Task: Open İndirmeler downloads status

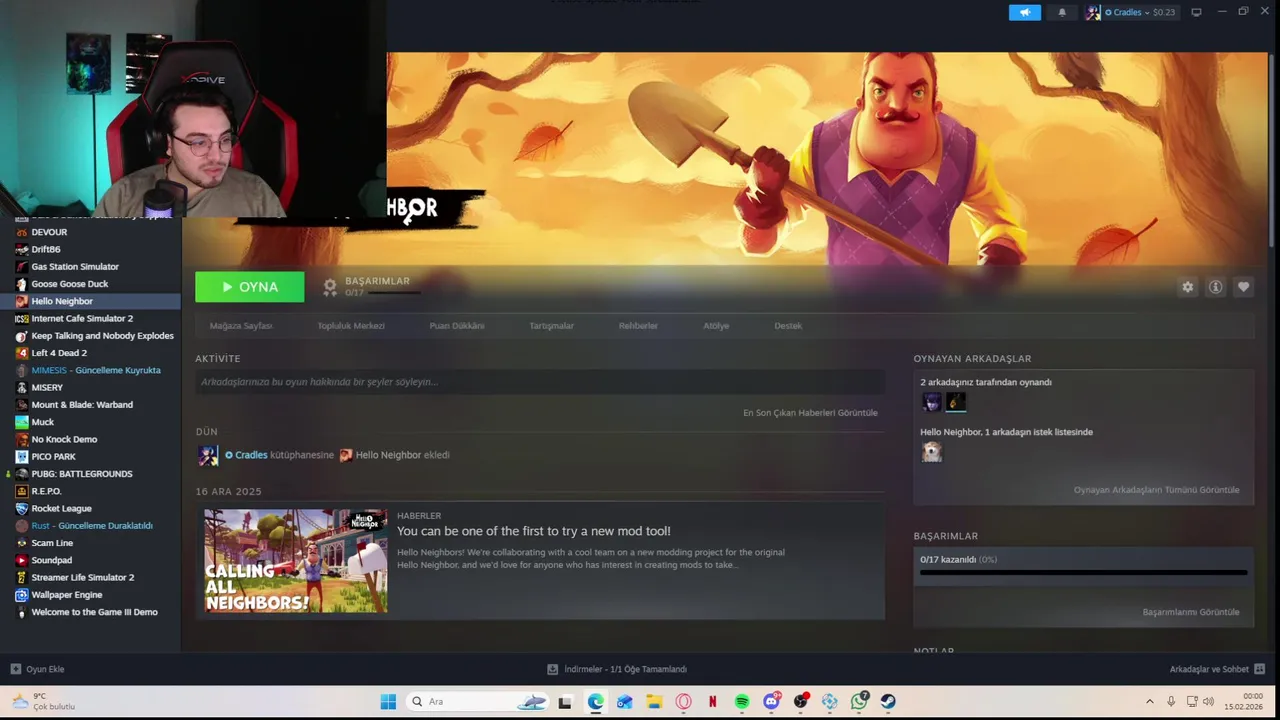Action: (x=617, y=669)
